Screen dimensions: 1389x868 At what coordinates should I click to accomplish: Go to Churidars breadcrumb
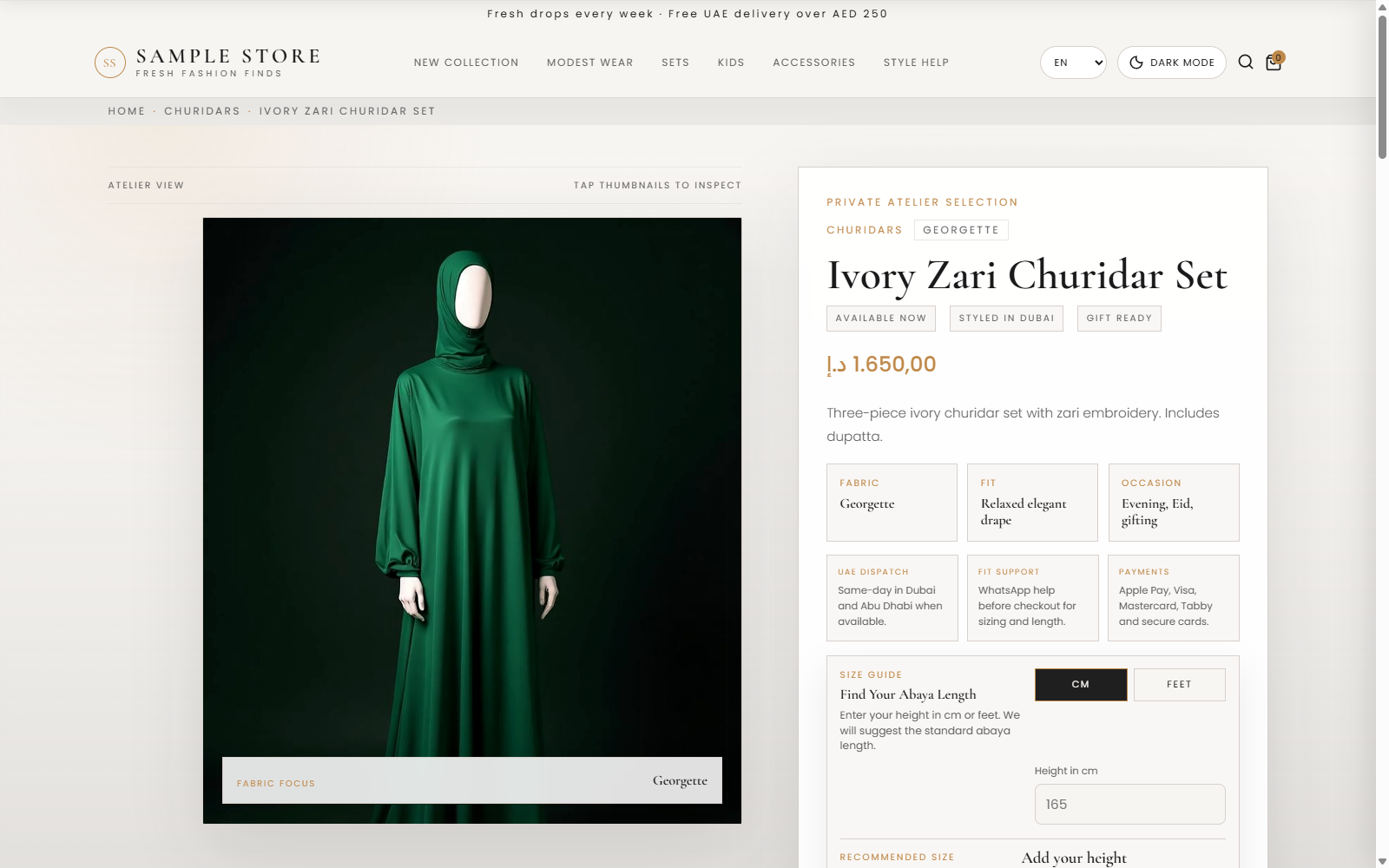click(x=202, y=111)
